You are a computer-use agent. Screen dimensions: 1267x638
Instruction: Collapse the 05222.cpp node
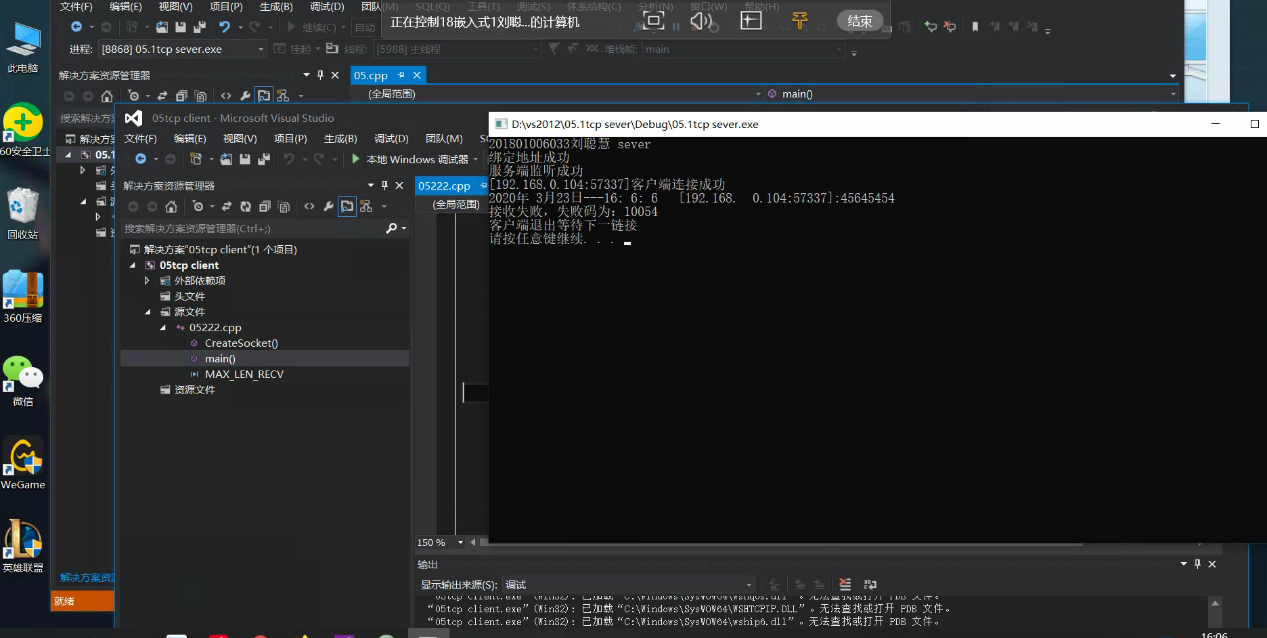(x=163, y=327)
